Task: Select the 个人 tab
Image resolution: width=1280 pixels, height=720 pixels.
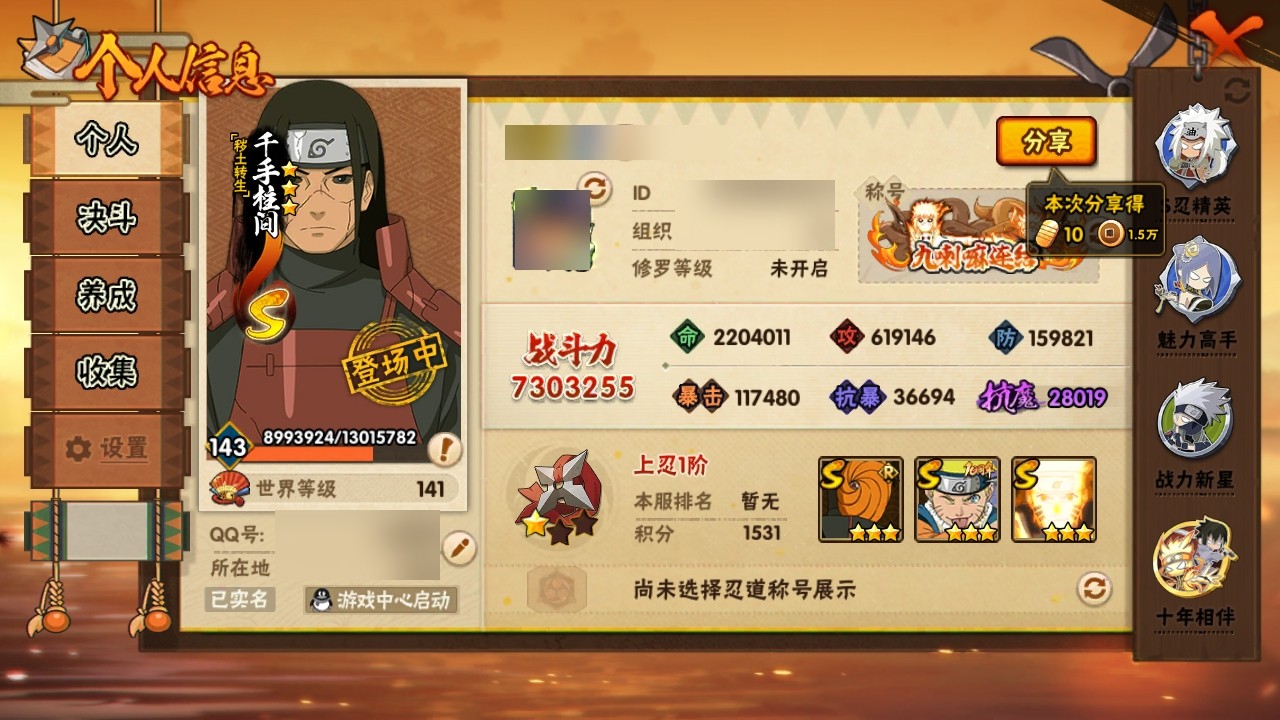Action: pos(107,140)
